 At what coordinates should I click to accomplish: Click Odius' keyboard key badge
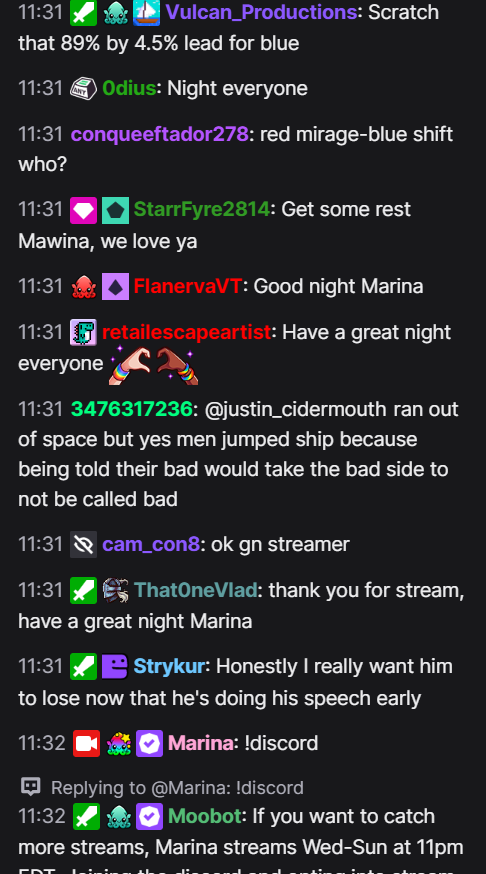84,89
